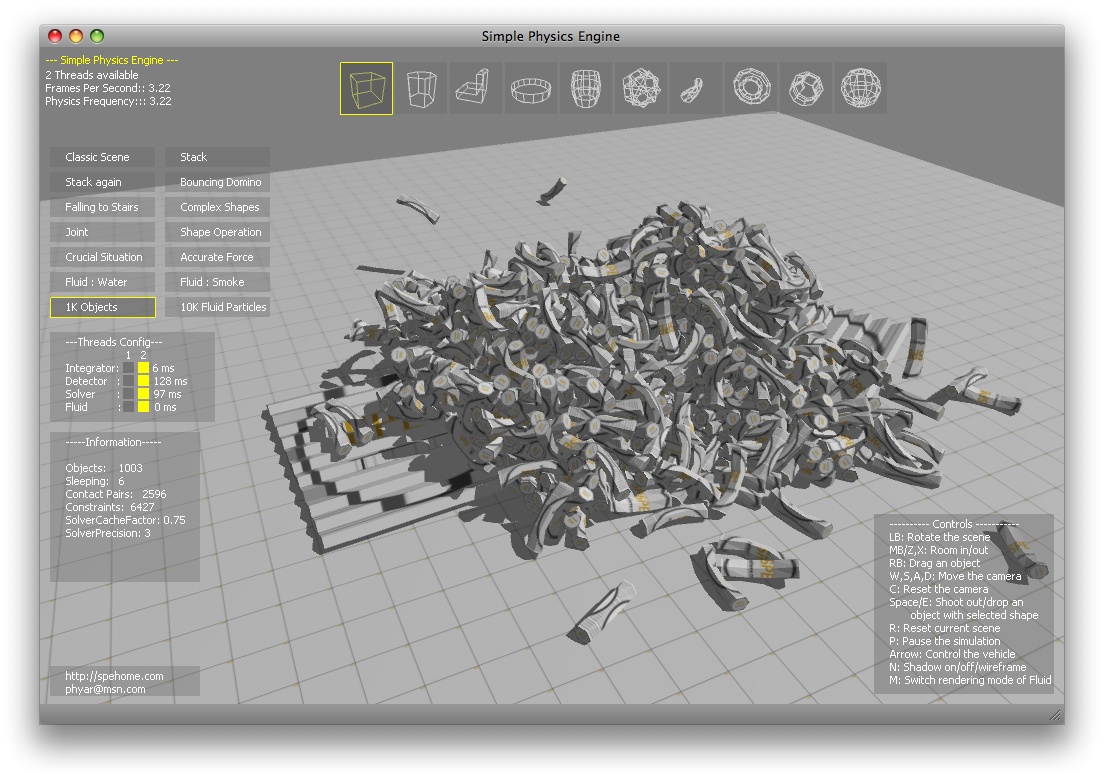Select the cube shape icon

[x=364, y=88]
